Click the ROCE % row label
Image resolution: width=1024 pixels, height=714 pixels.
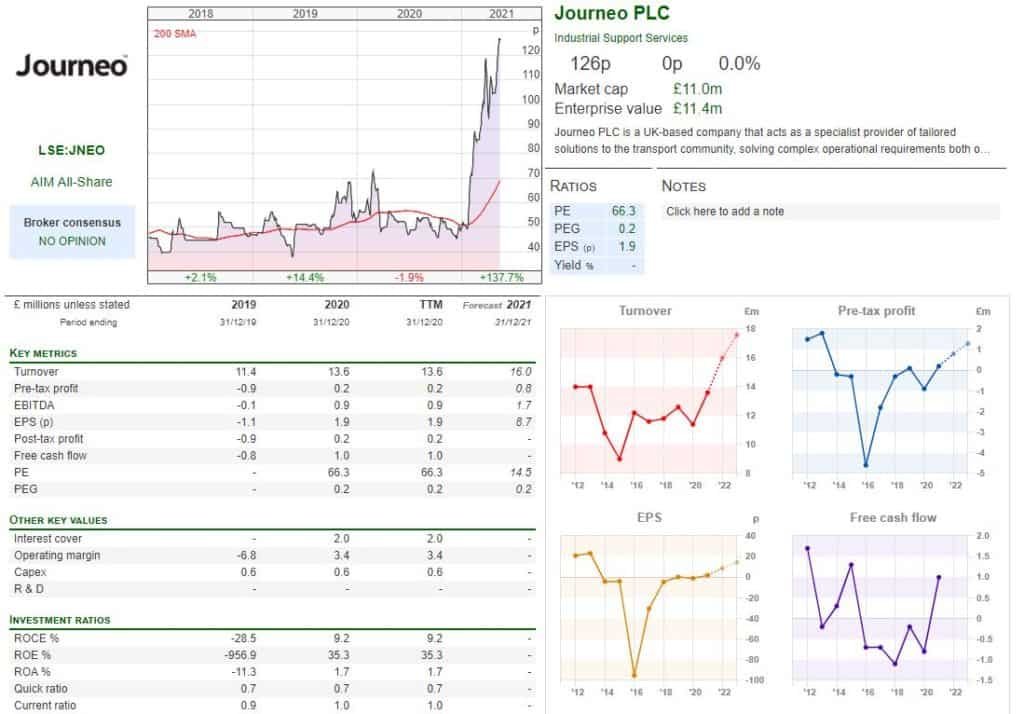pos(36,638)
